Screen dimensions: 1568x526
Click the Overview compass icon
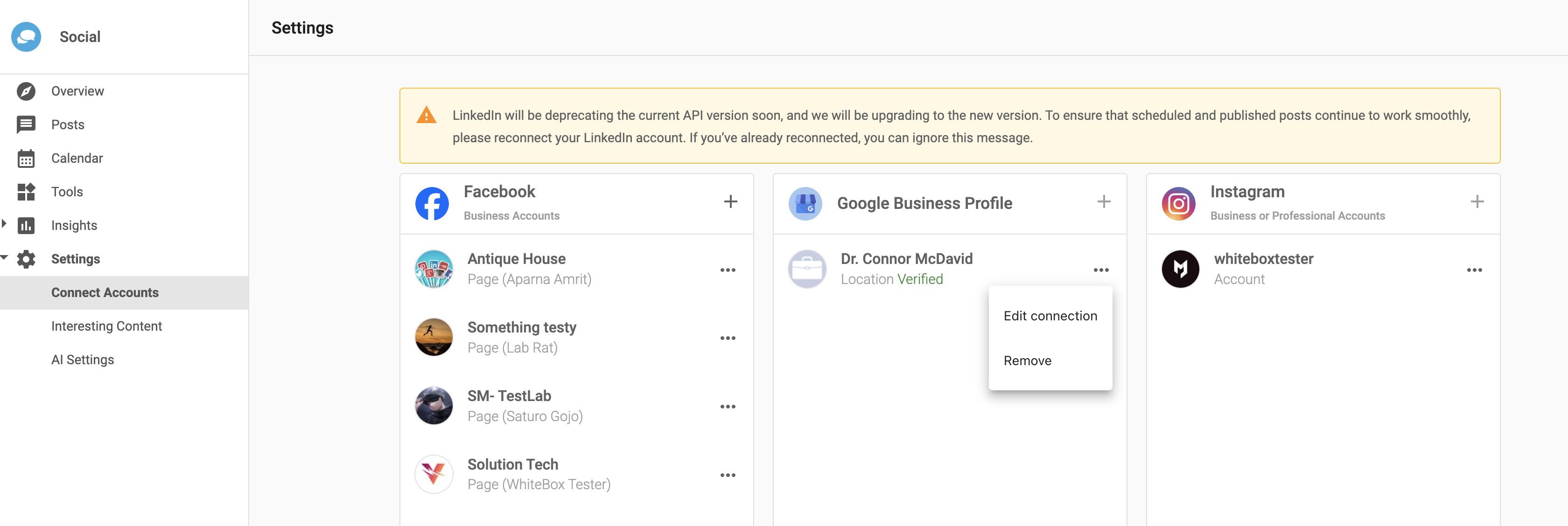pyautogui.click(x=26, y=91)
